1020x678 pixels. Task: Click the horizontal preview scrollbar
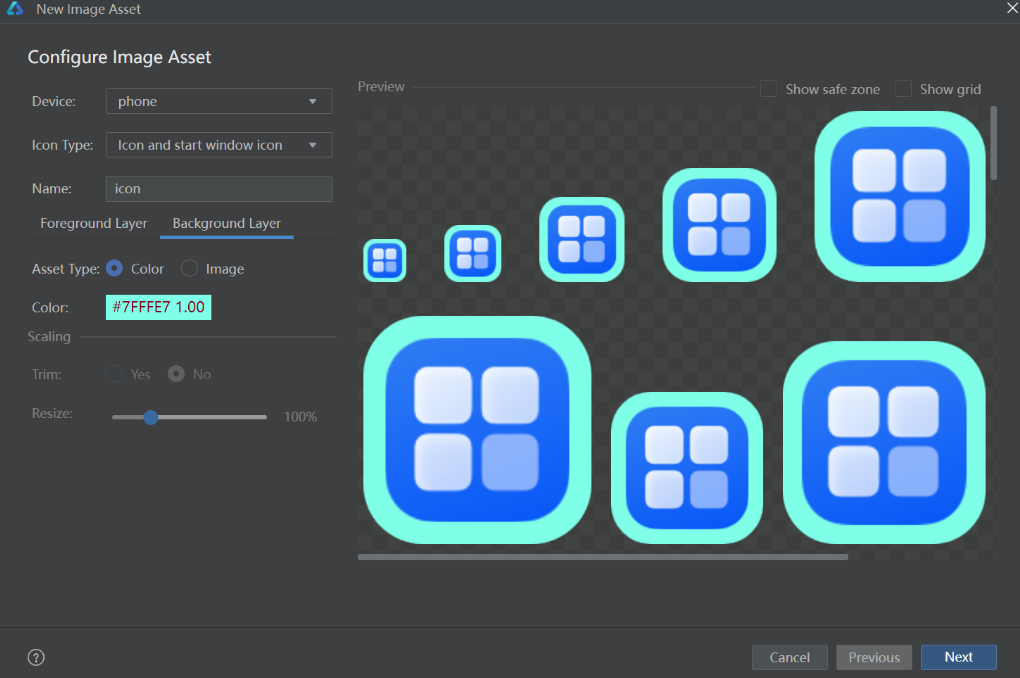(602, 557)
